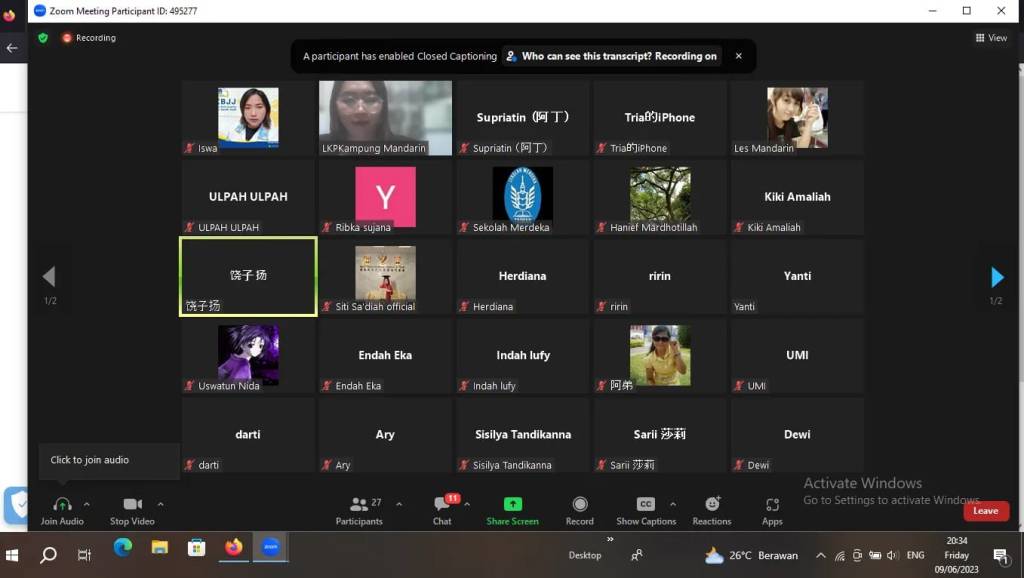The image size is (1024, 578).
Task: Toggle Stop Video camera button
Action: pos(132,505)
